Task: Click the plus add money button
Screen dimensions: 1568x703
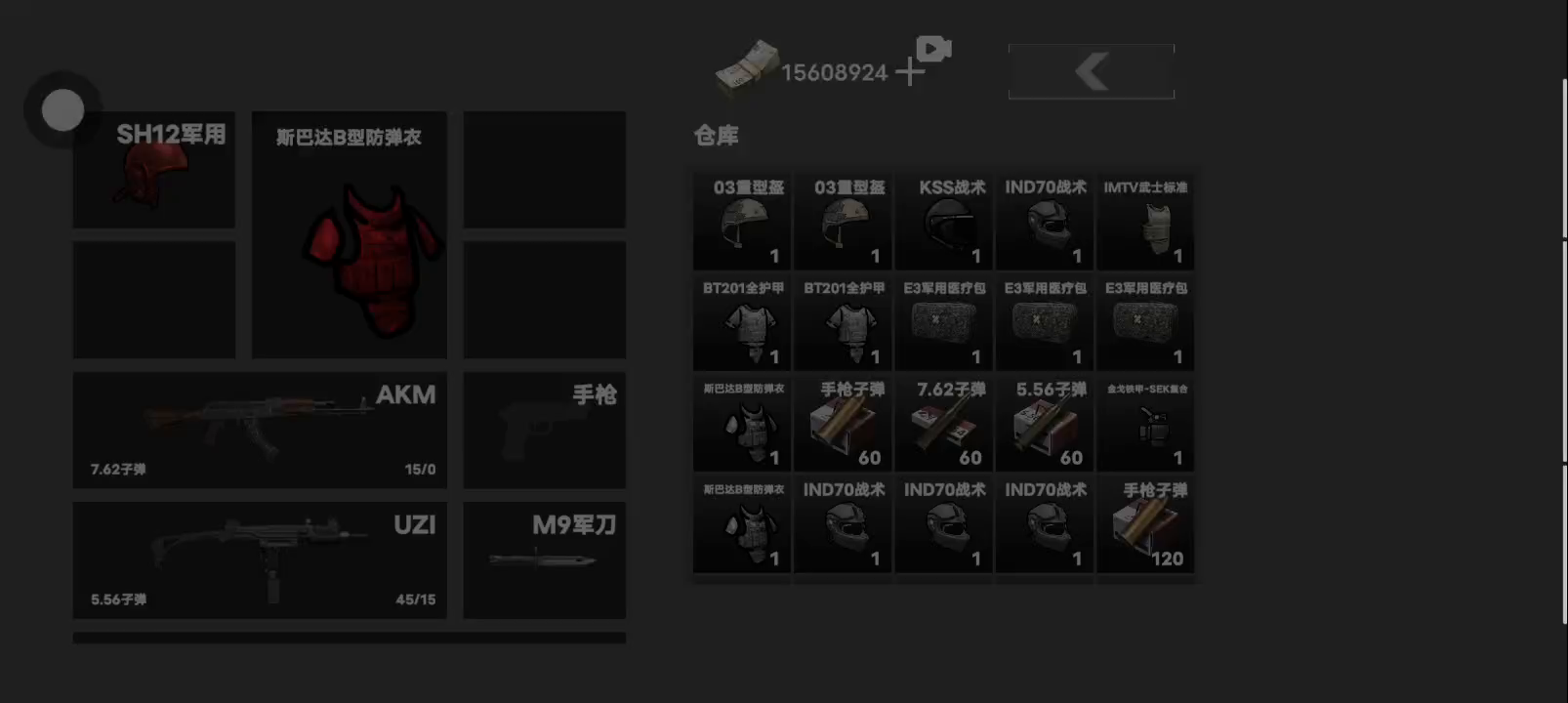Action: (x=910, y=71)
